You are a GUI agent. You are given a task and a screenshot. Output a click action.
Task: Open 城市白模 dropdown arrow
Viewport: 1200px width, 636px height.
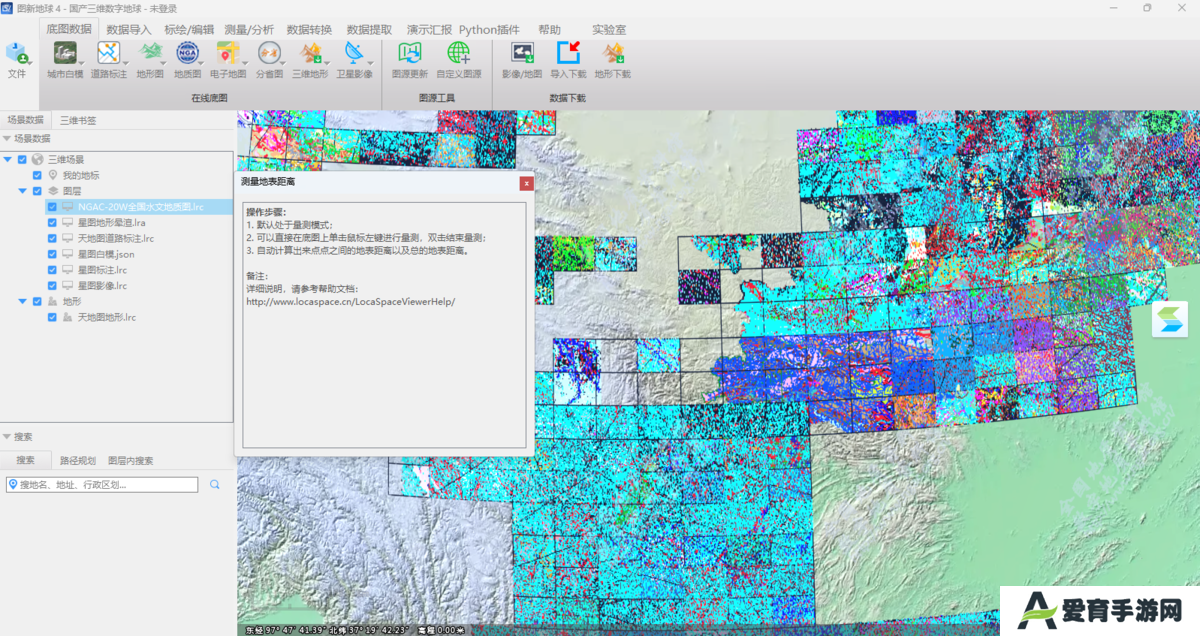81,62
